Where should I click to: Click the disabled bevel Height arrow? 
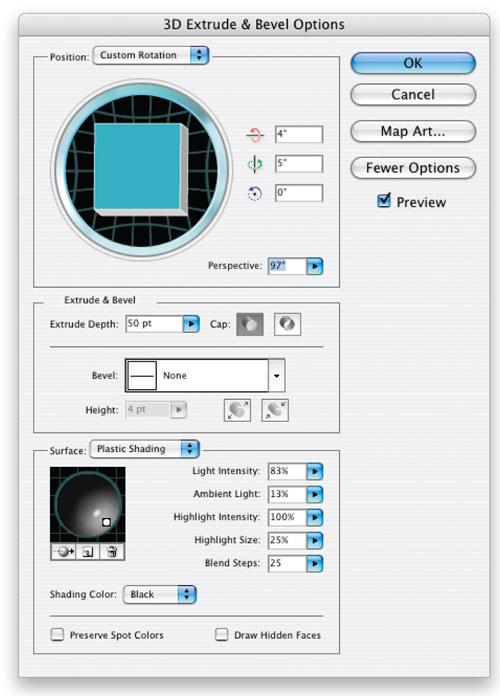179,410
